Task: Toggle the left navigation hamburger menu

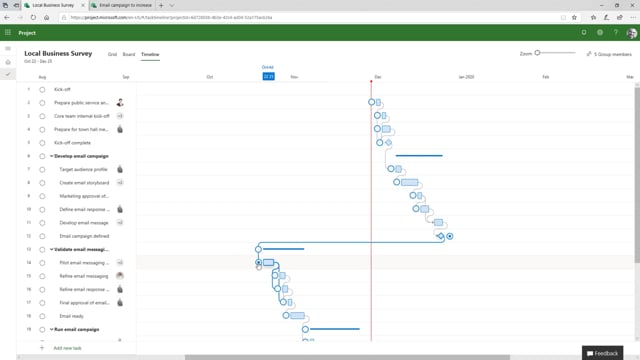Action: (8, 49)
